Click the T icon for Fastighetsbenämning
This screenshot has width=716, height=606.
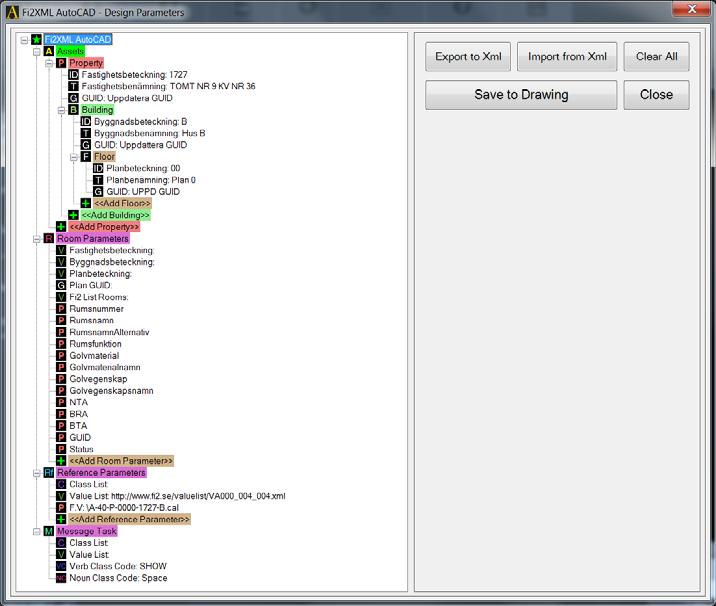click(74, 86)
